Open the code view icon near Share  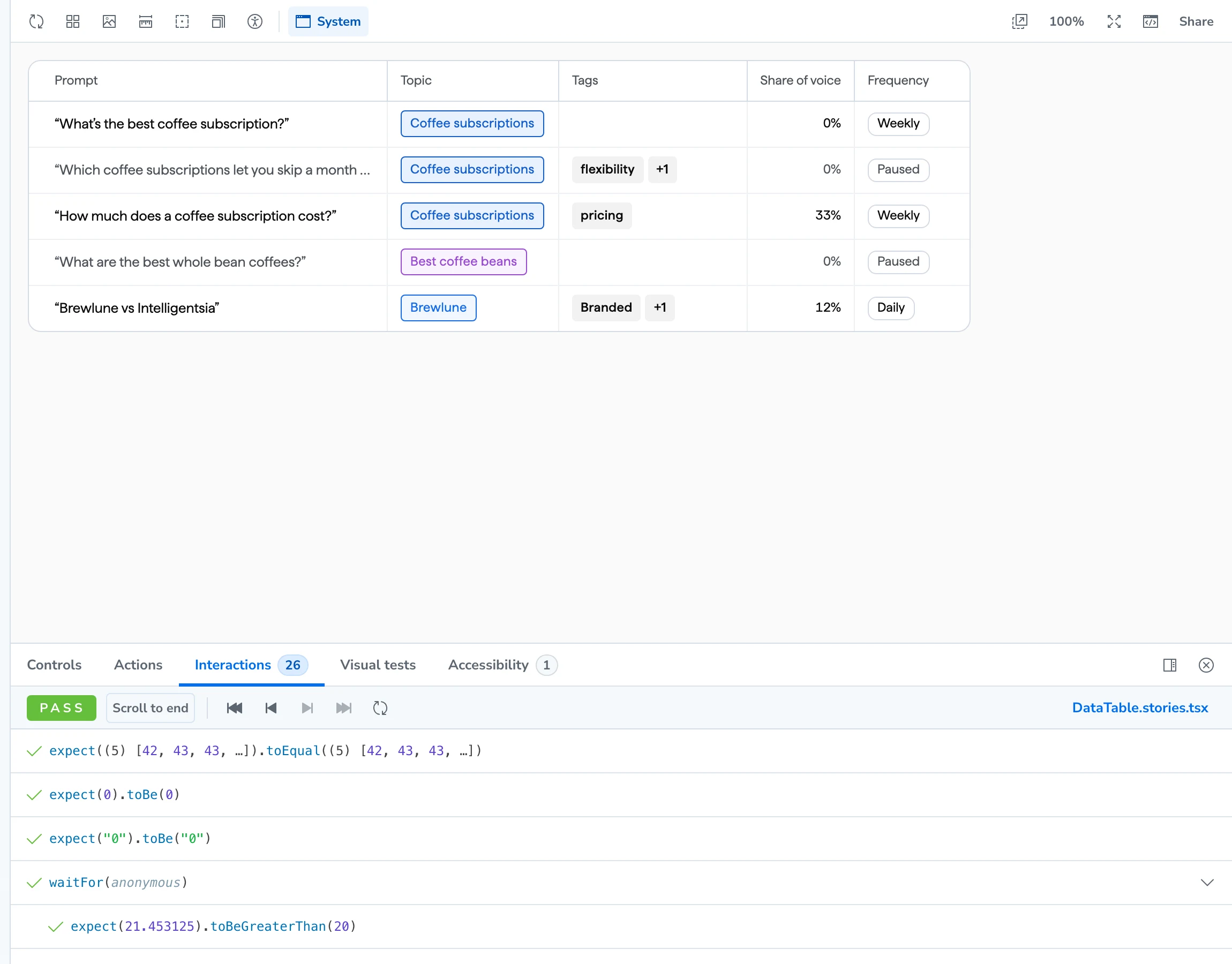pos(1151,21)
